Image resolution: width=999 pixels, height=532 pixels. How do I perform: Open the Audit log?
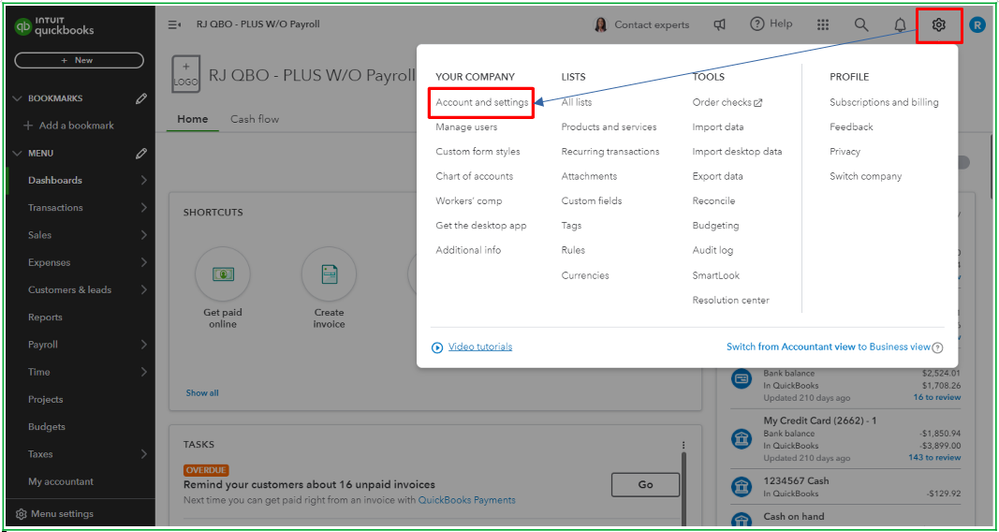coord(713,250)
